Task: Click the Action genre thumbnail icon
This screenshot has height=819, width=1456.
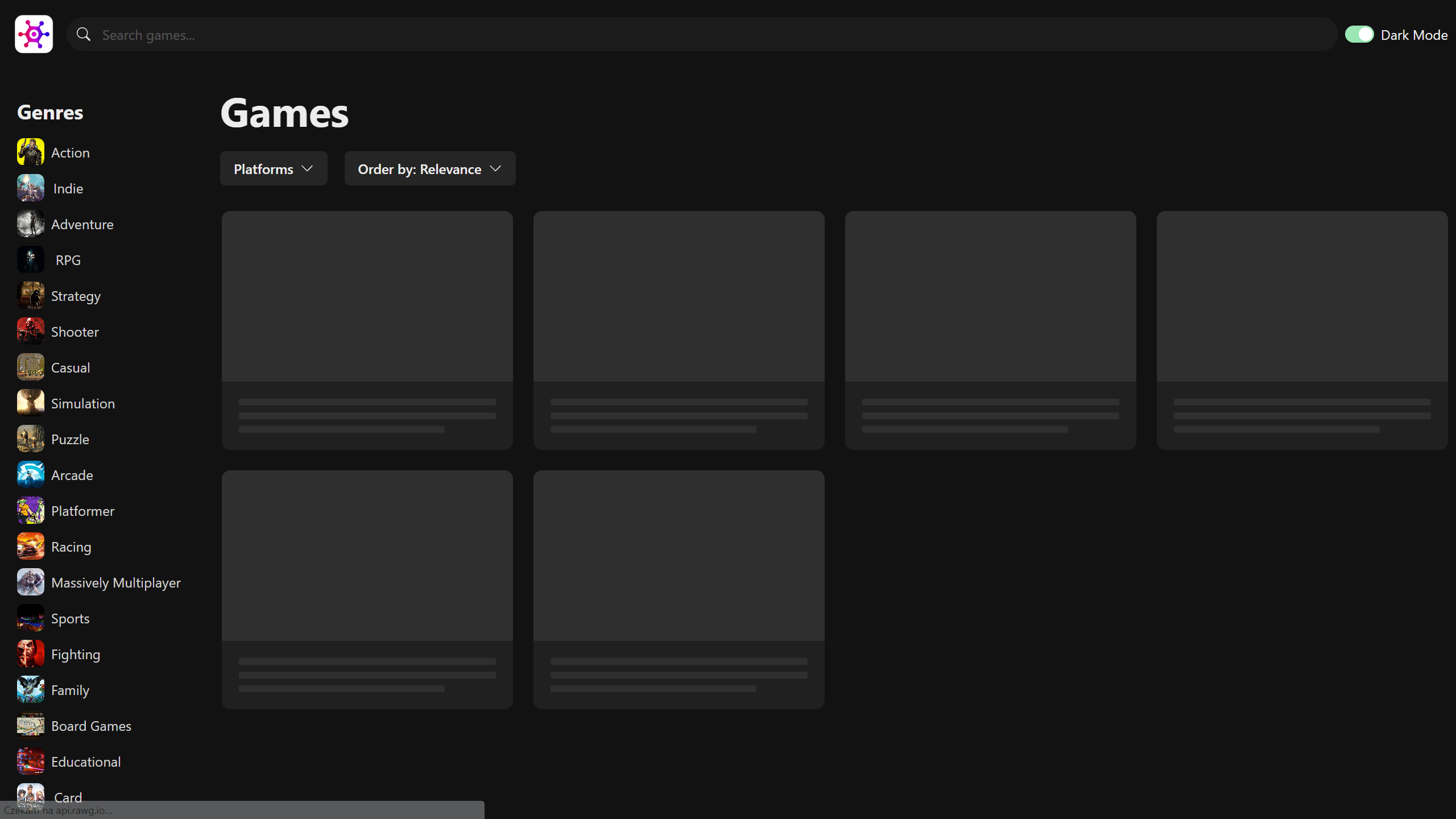Action: point(30,152)
